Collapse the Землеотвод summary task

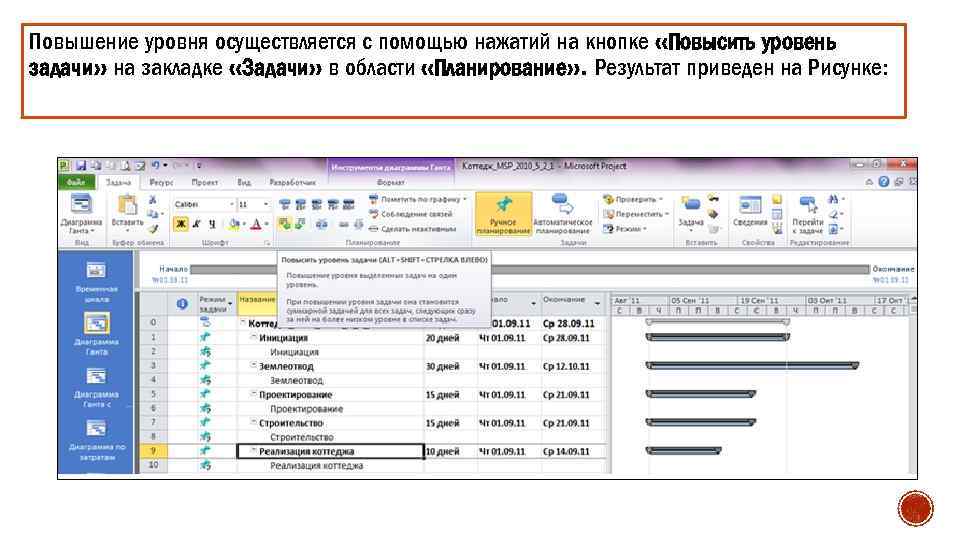pyautogui.click(x=254, y=366)
